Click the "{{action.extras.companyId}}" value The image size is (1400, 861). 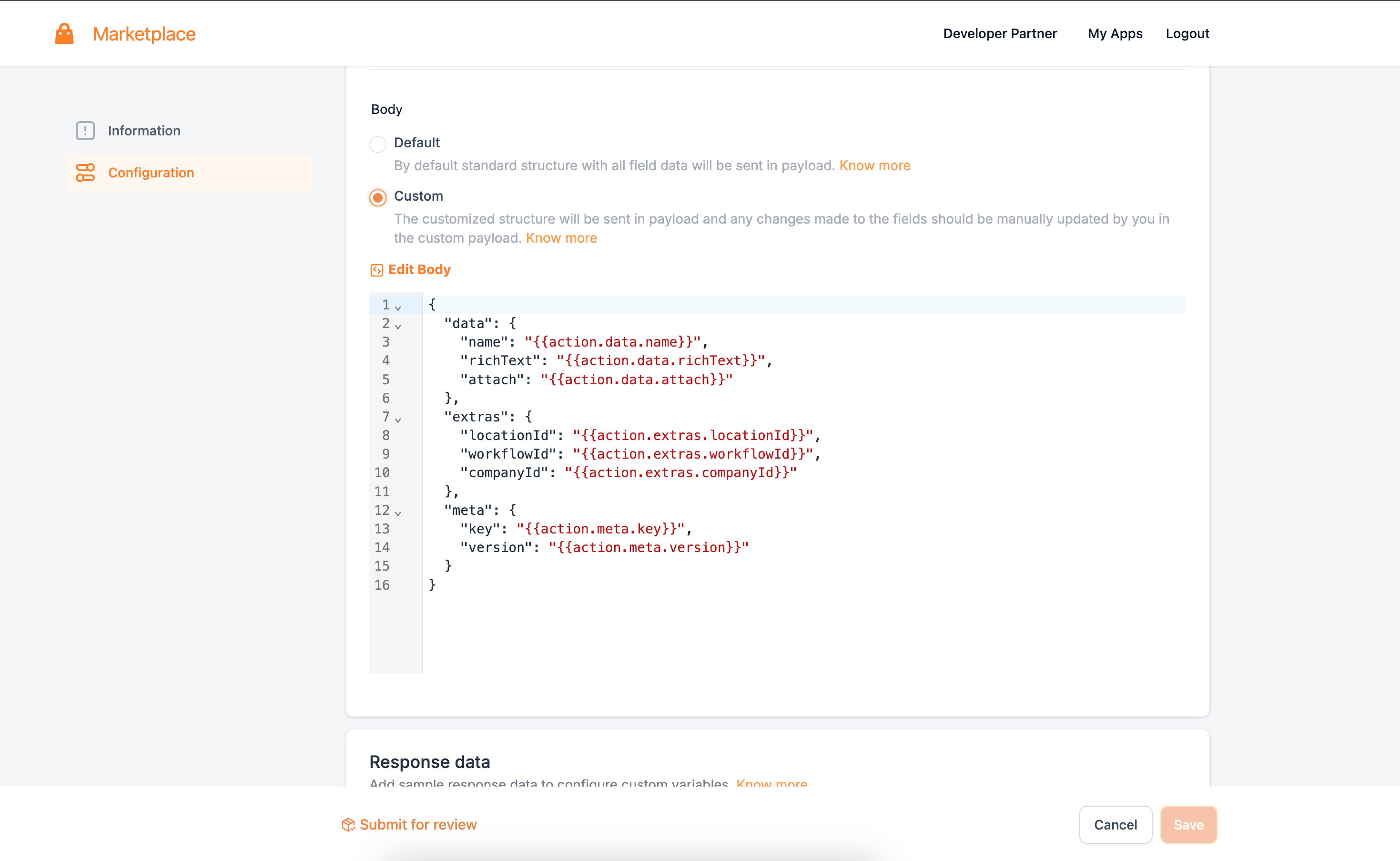pyautogui.click(x=680, y=472)
